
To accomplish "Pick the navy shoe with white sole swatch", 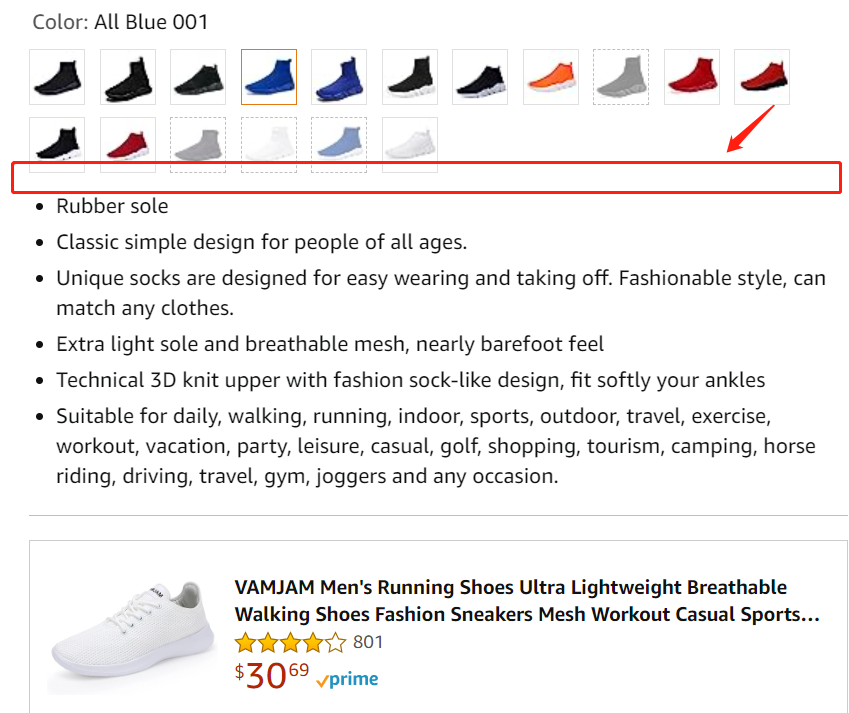I will coord(480,77).
